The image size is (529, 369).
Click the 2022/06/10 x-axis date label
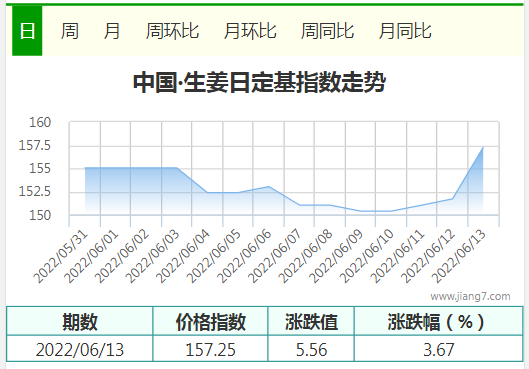[367, 257]
